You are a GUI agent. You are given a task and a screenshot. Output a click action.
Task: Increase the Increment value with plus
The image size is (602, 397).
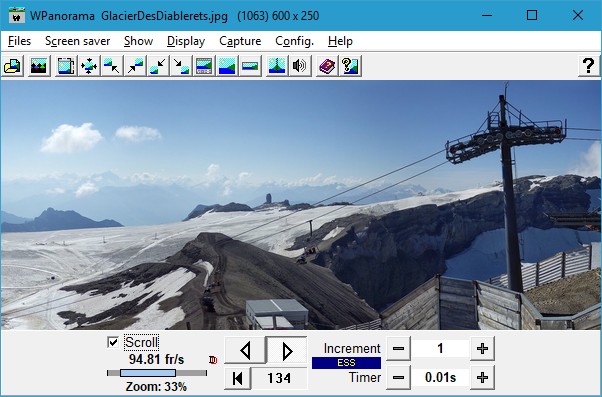[482, 349]
